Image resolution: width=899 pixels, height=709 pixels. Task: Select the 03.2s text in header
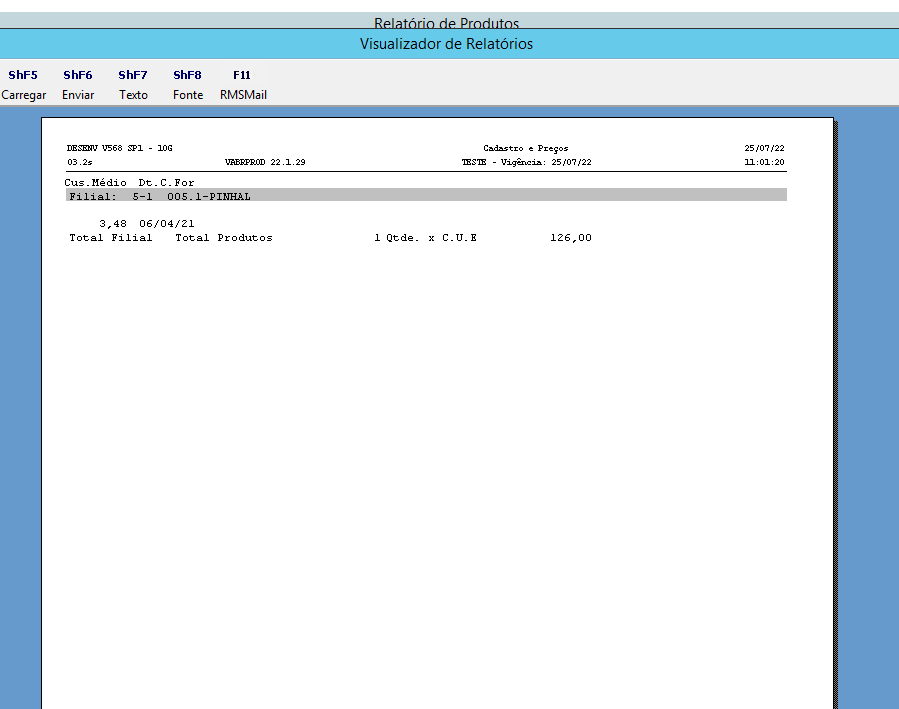tap(80, 162)
